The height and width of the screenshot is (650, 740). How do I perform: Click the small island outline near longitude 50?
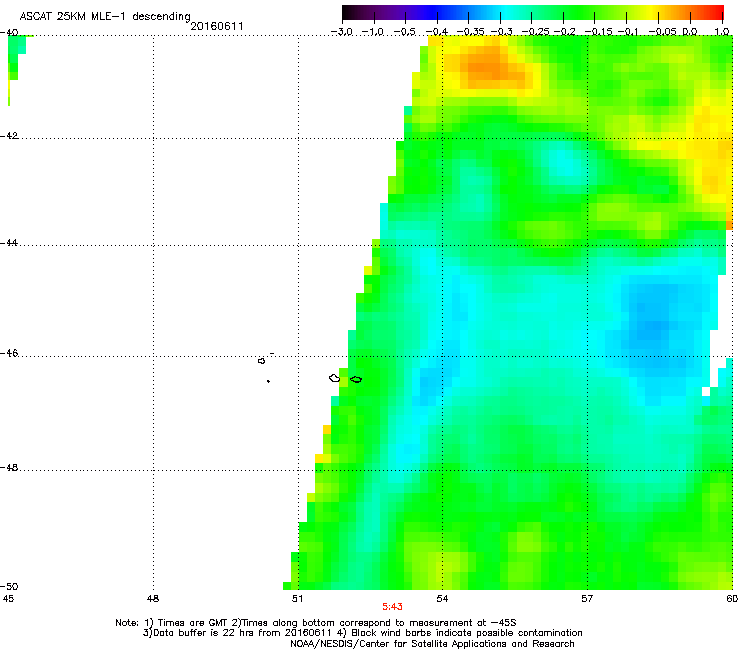coord(261,361)
